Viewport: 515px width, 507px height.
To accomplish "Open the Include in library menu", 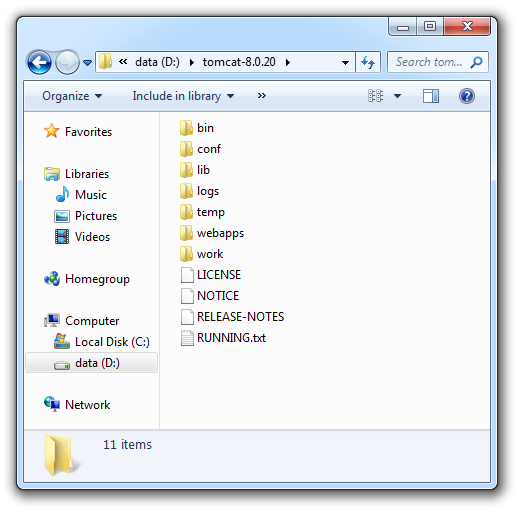I will click(183, 96).
